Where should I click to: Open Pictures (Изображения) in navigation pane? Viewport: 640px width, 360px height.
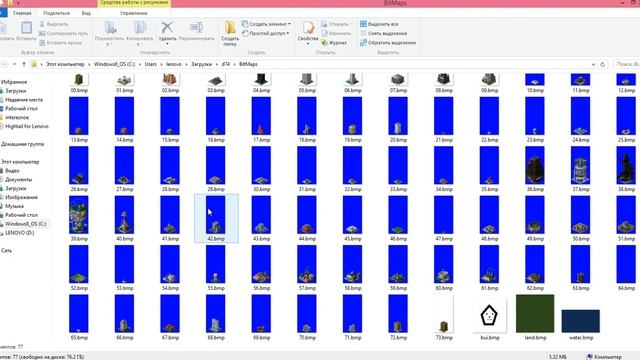[21, 197]
